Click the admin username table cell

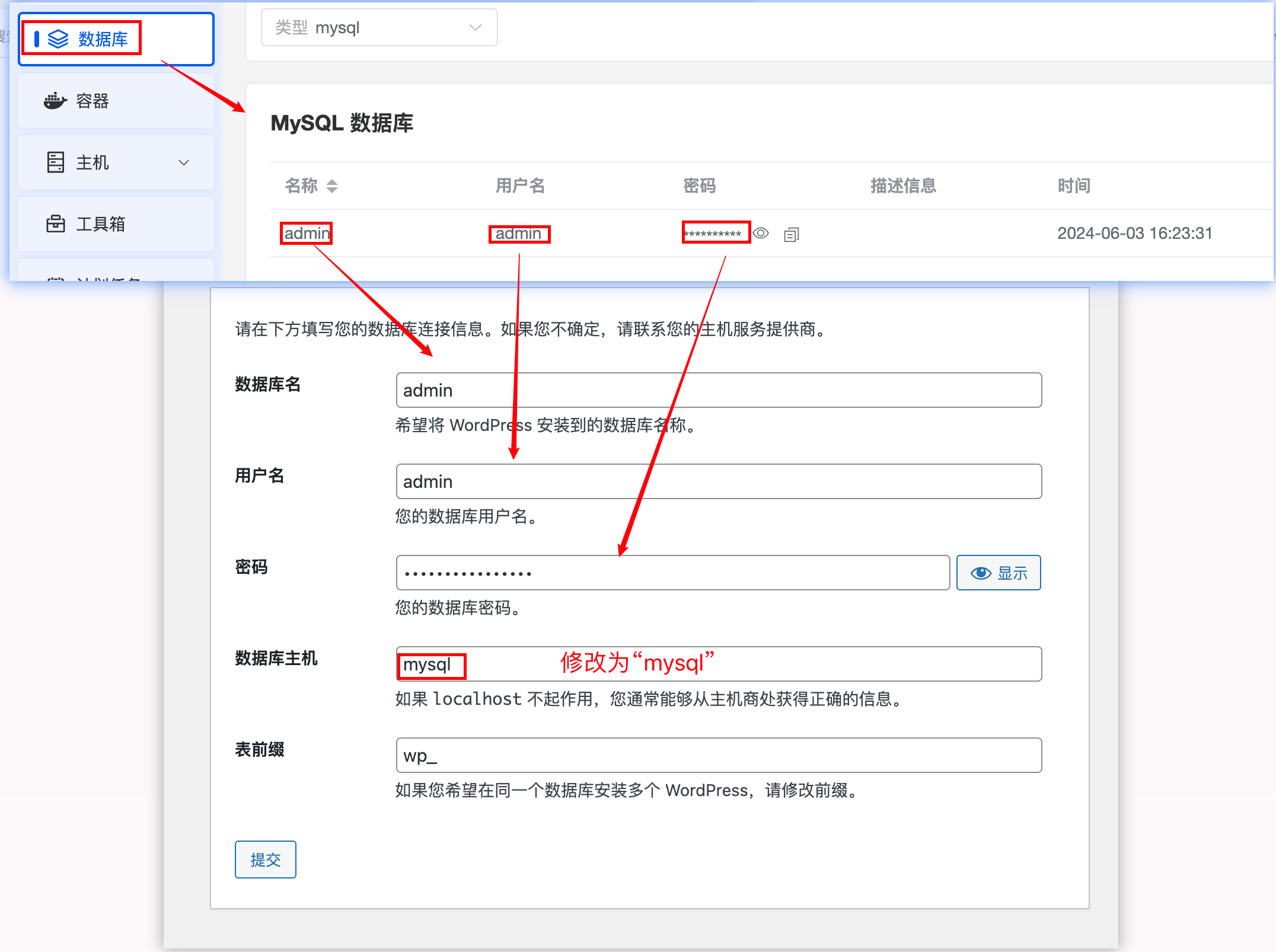click(x=519, y=234)
